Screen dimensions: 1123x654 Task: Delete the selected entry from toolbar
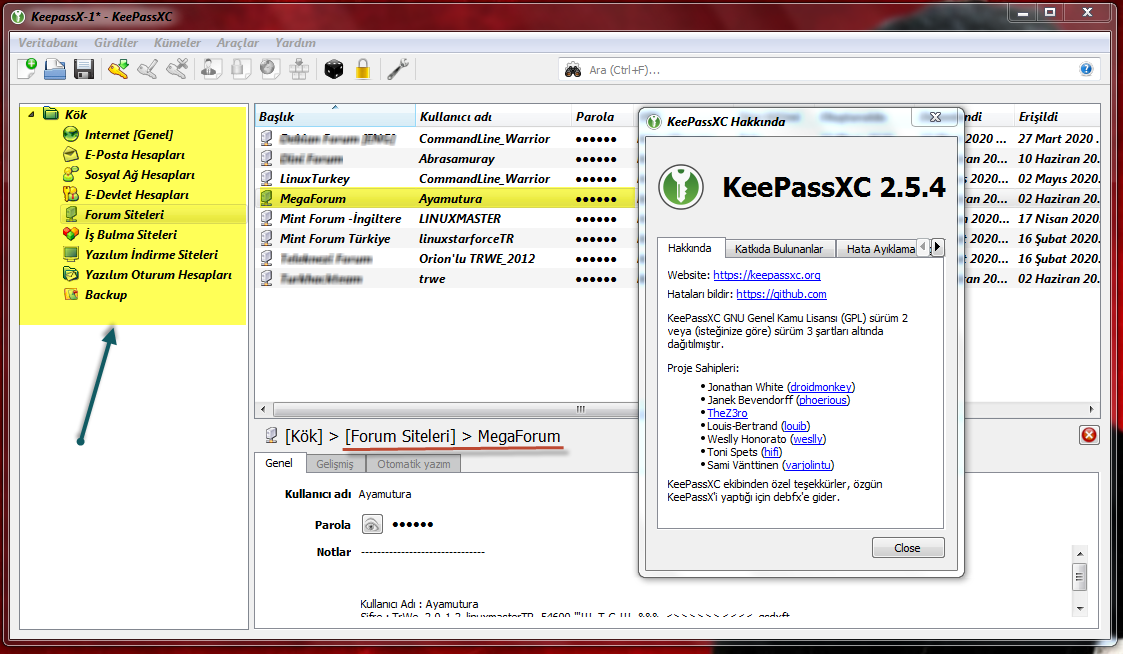click(177, 69)
